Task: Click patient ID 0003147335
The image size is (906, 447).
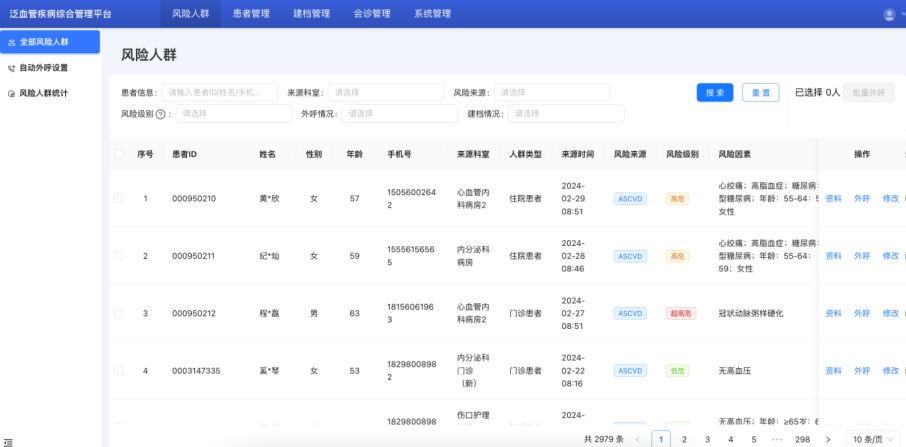Action: [x=196, y=371]
